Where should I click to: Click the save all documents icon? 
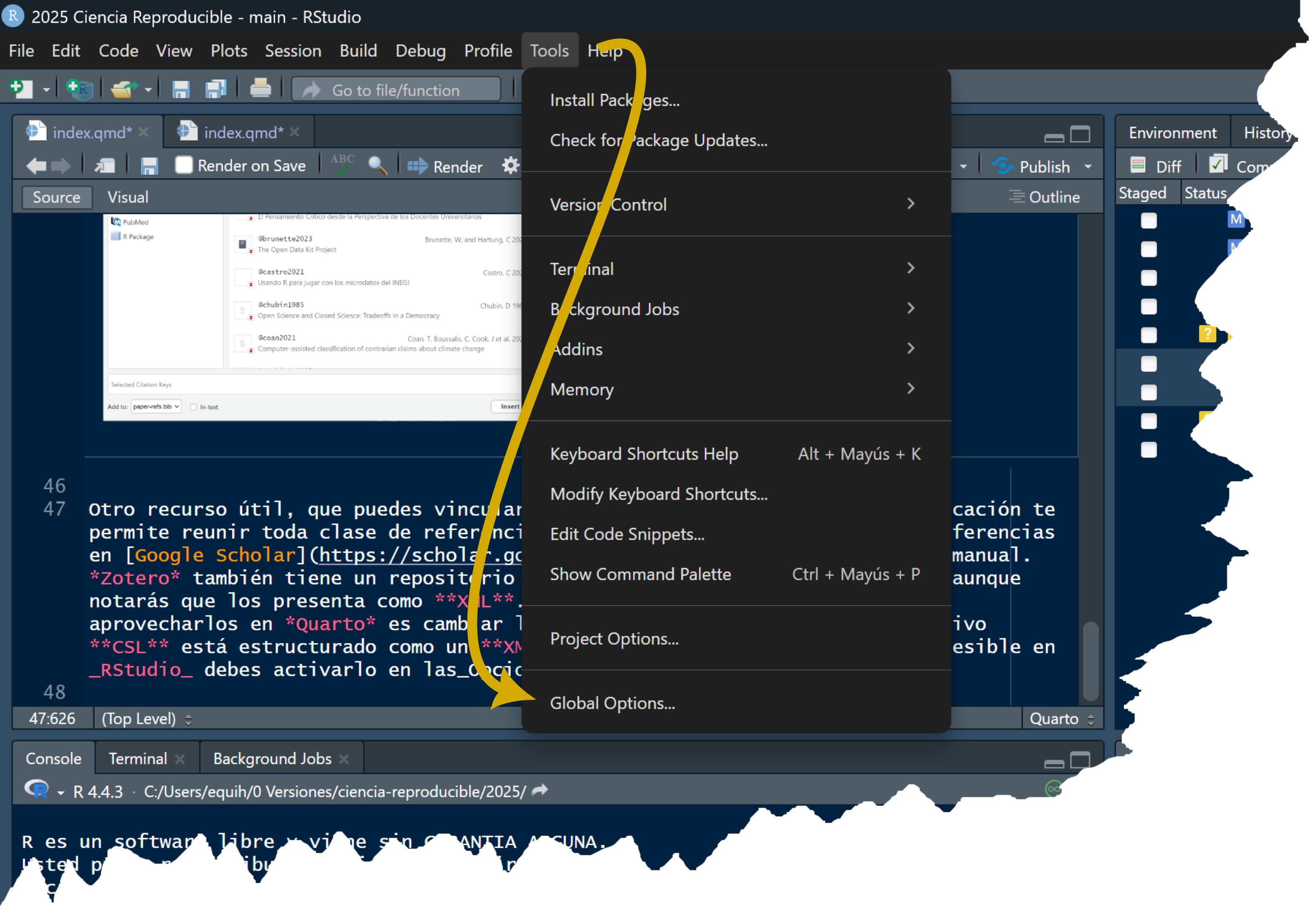[216, 89]
